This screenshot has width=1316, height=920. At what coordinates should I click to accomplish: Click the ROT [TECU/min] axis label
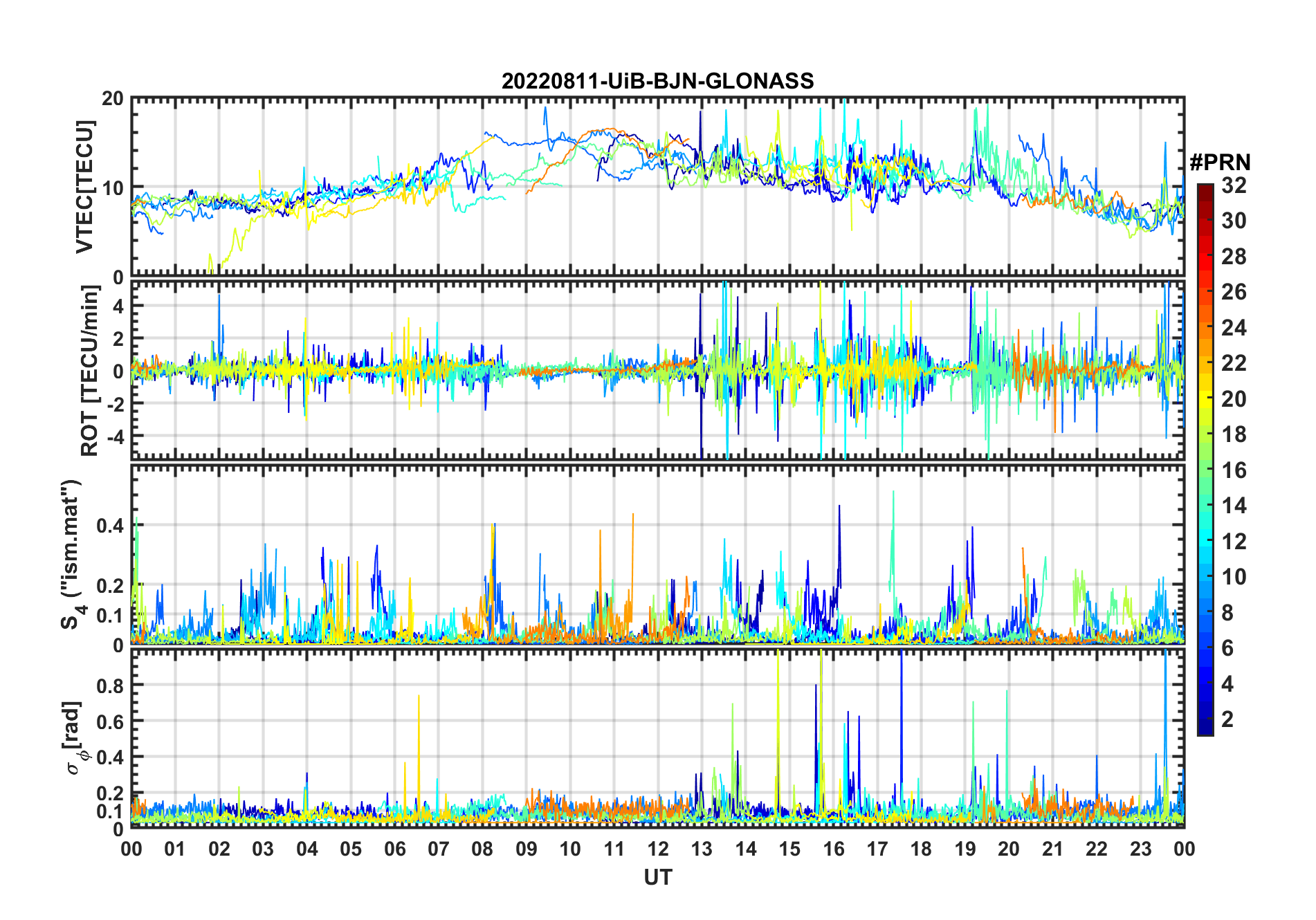point(89,371)
